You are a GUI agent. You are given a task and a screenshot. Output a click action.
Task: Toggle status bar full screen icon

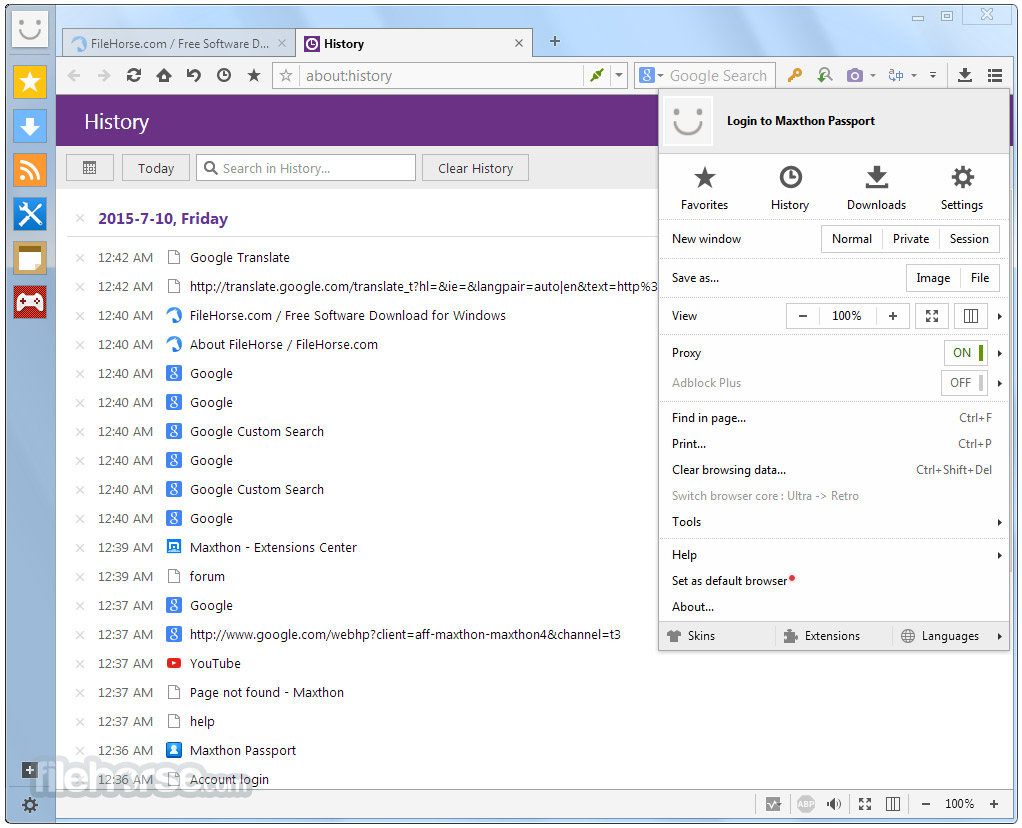pos(865,804)
